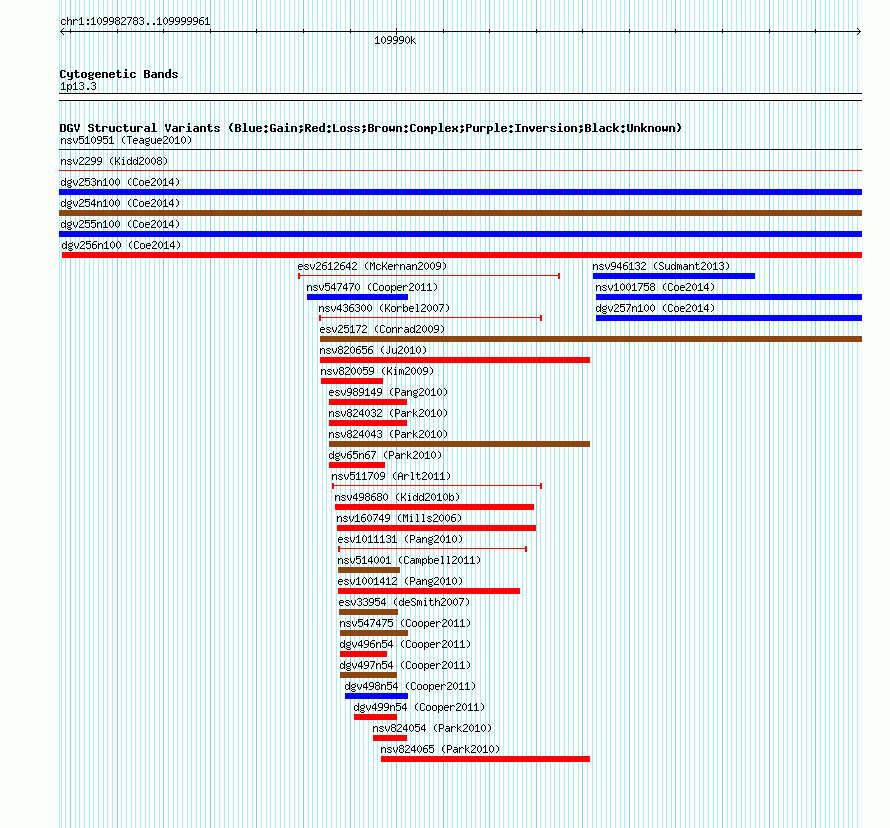Click the dgv257n100 (Coe2014) label
This screenshot has width=890, height=828.
tap(655, 308)
